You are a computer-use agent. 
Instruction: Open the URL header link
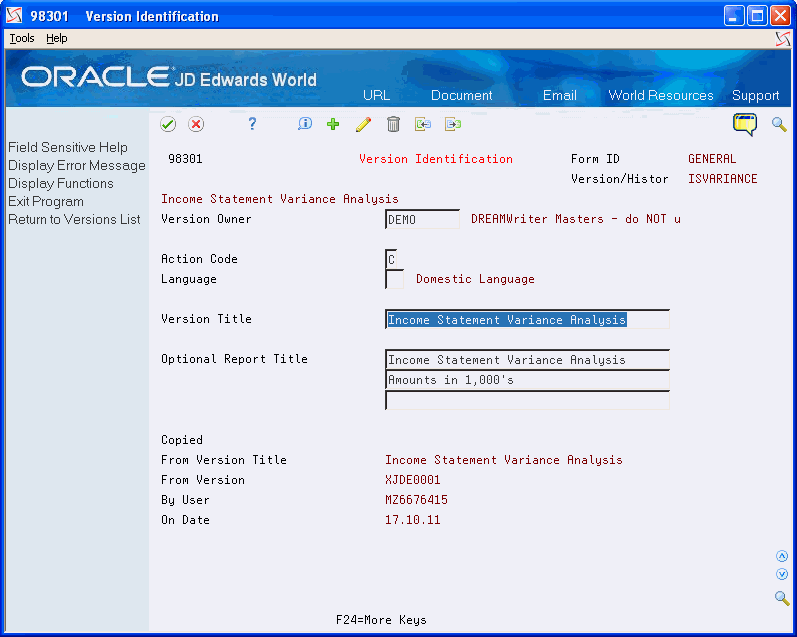(x=376, y=96)
